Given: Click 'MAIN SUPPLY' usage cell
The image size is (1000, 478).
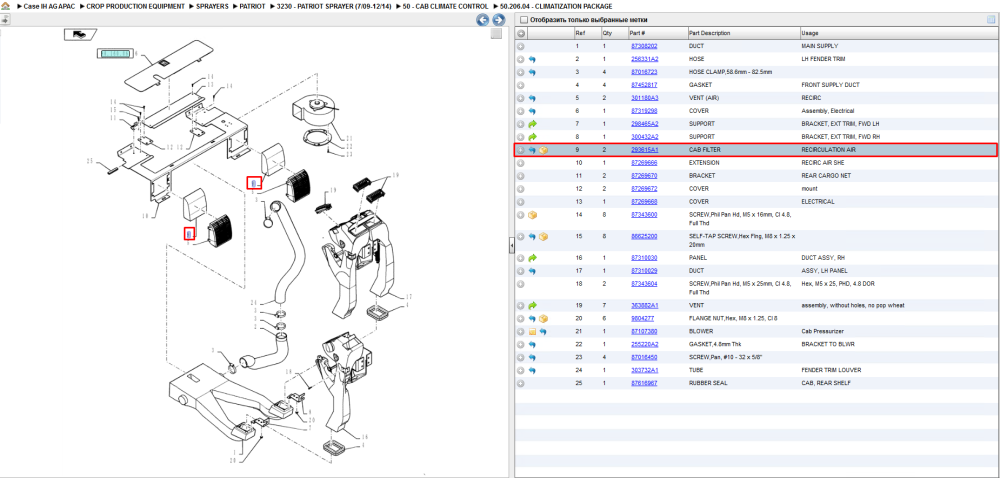Looking at the screenshot, I should (x=820, y=47).
